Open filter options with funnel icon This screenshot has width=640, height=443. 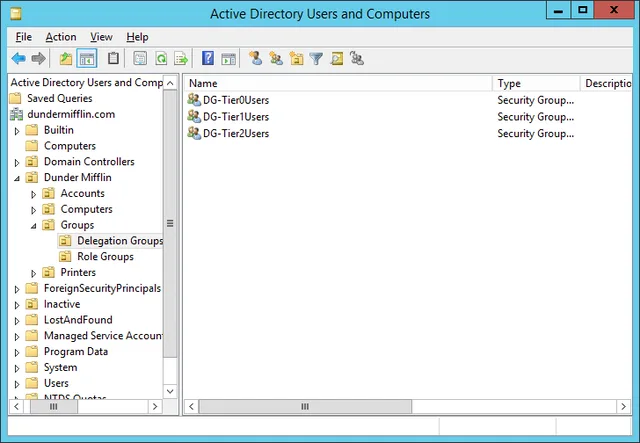[x=316, y=59]
